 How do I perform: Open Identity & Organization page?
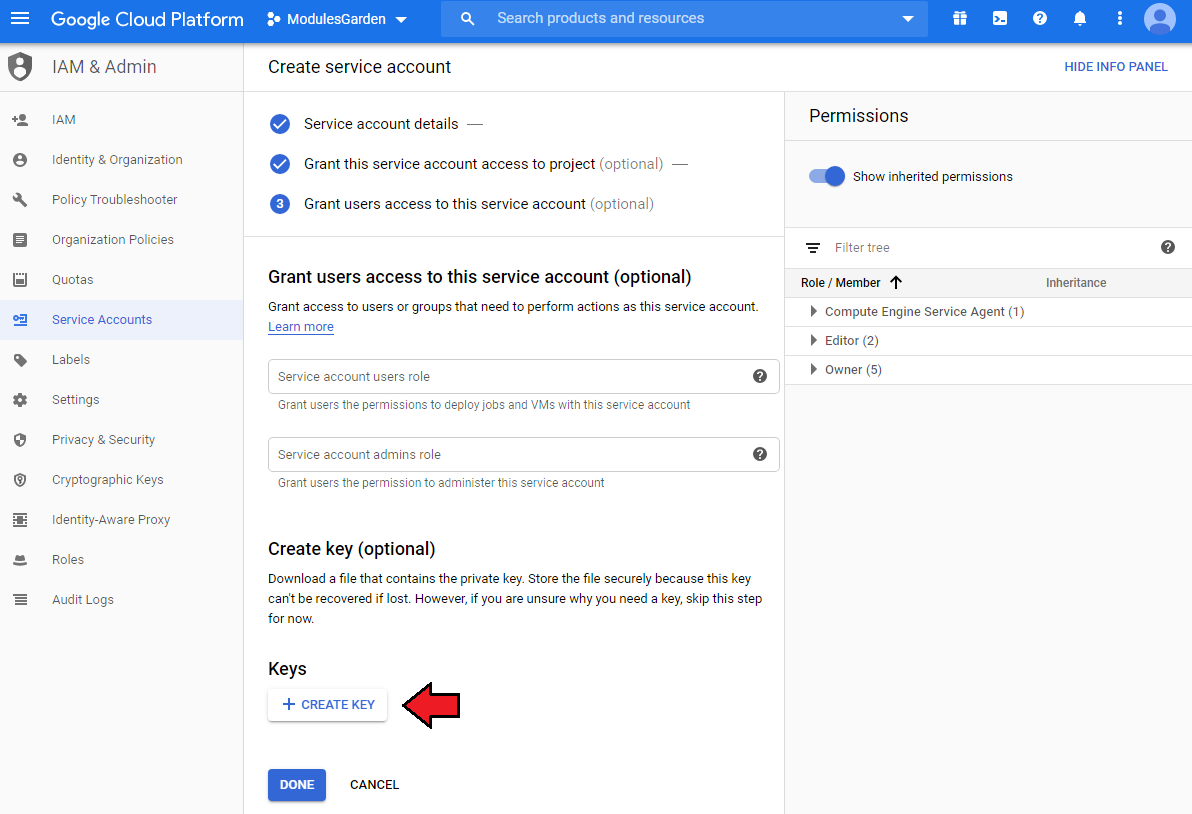pyautogui.click(x=117, y=160)
